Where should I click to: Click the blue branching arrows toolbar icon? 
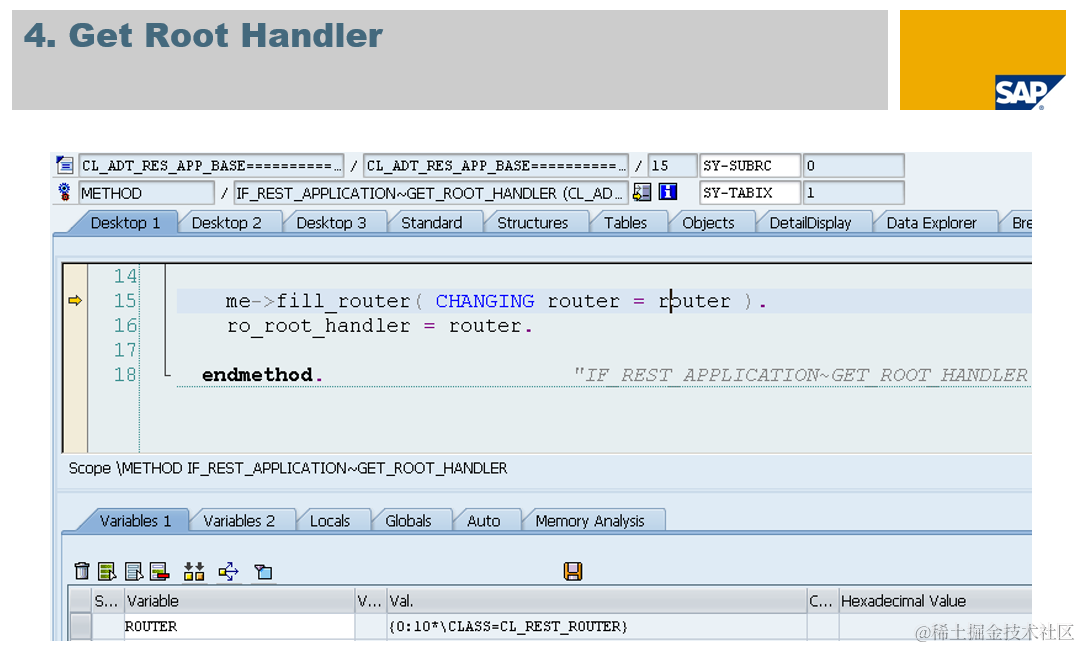coord(228,571)
